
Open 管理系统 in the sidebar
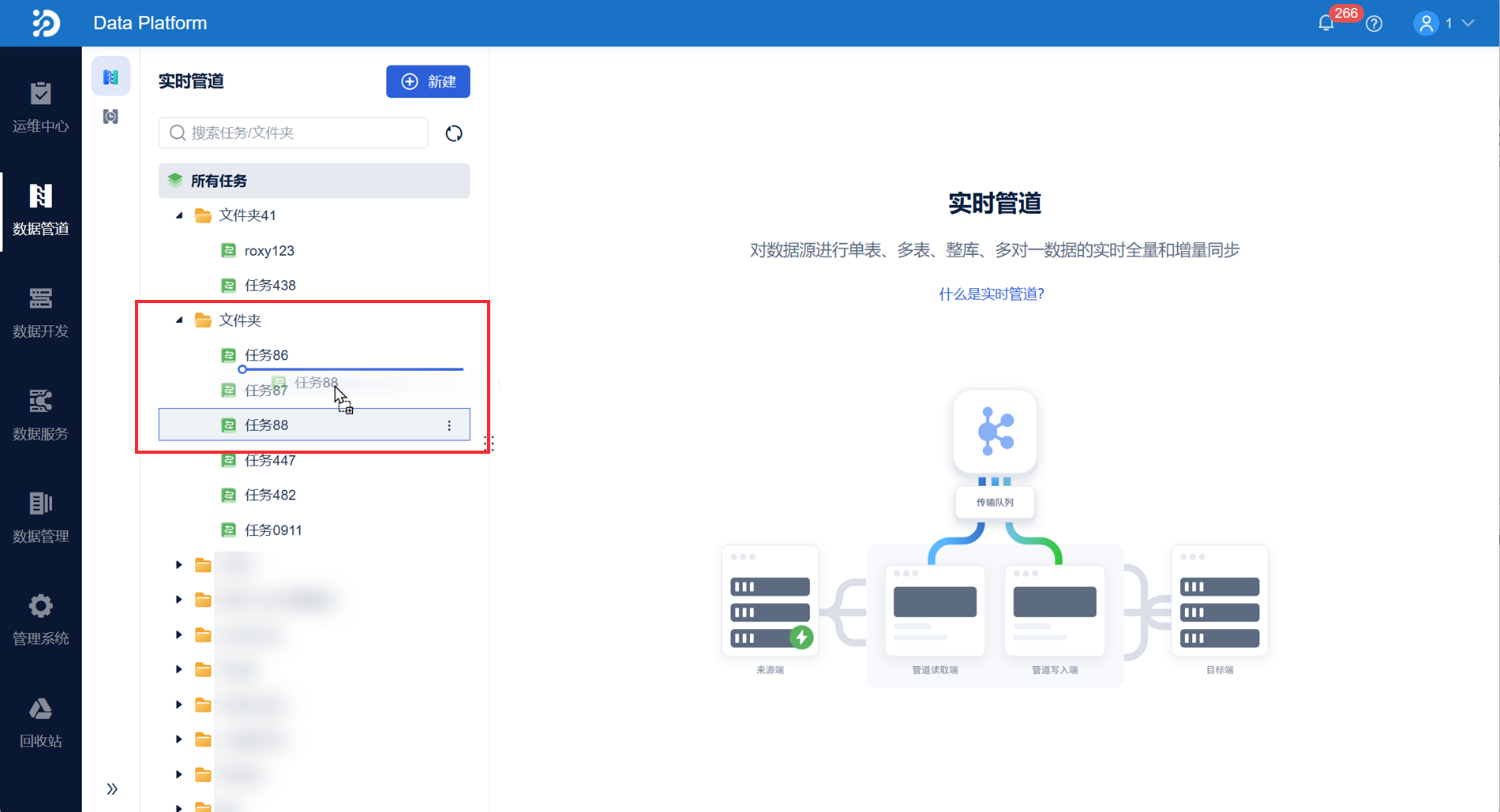click(41, 620)
